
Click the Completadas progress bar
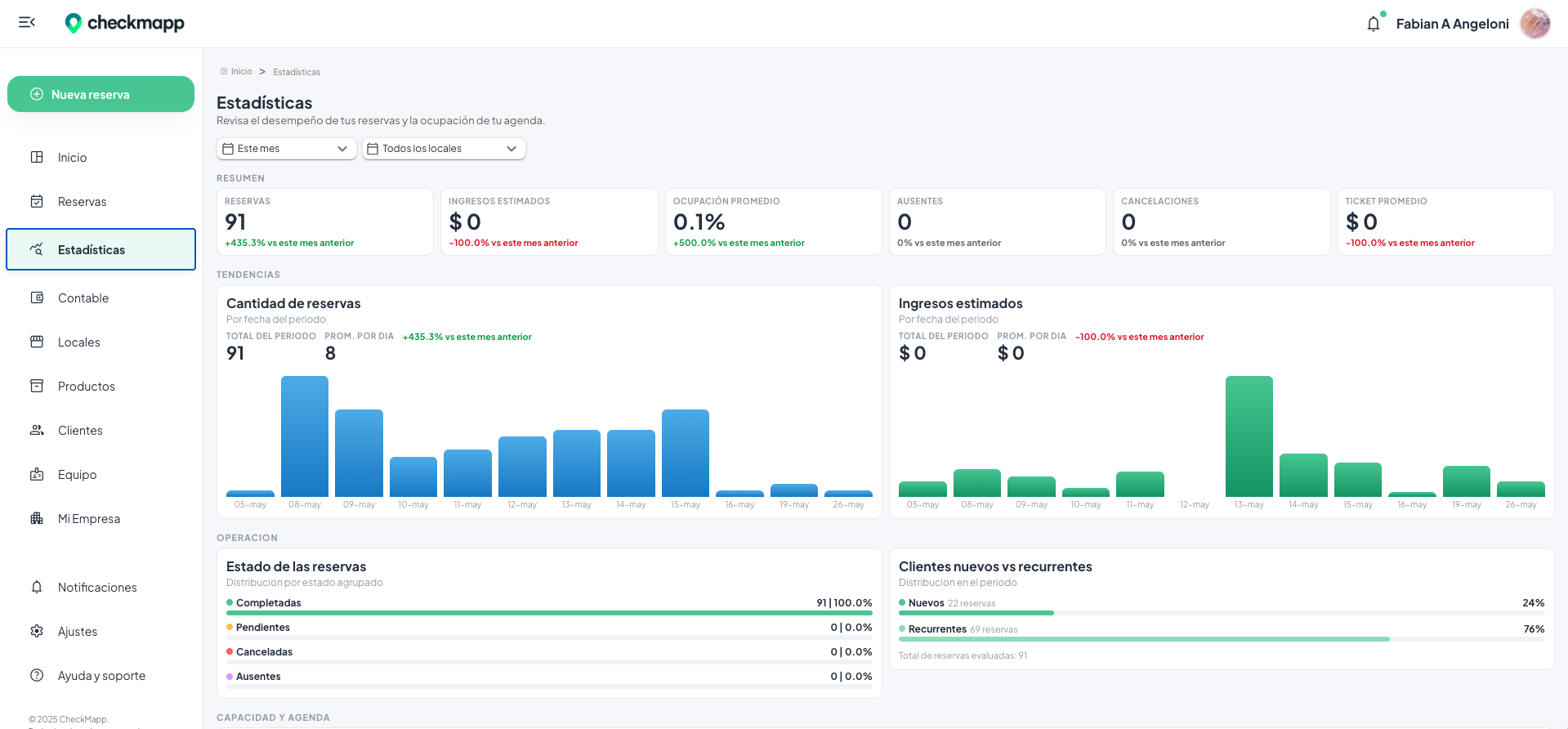coord(549,613)
